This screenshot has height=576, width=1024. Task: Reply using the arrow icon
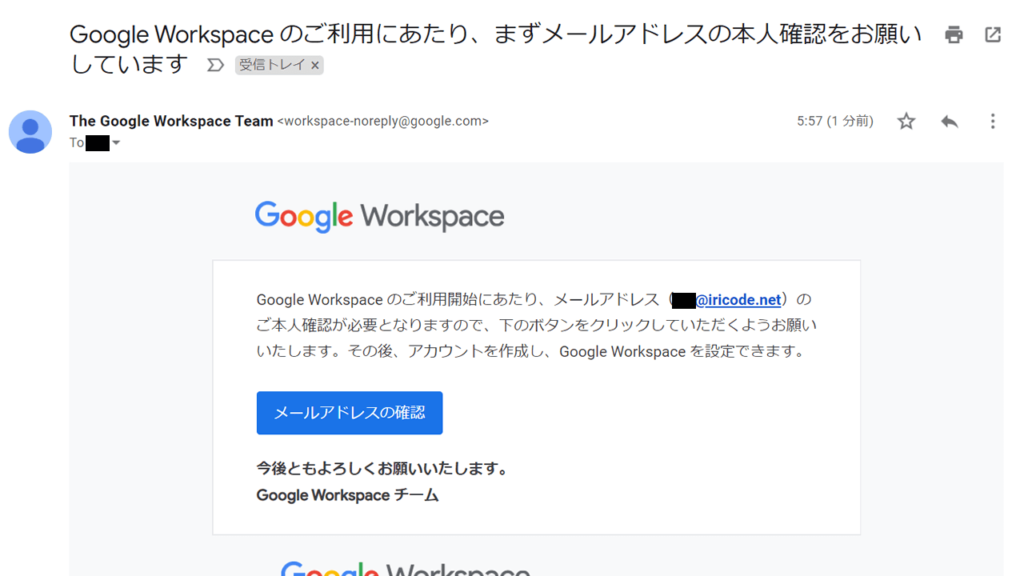[950, 121]
